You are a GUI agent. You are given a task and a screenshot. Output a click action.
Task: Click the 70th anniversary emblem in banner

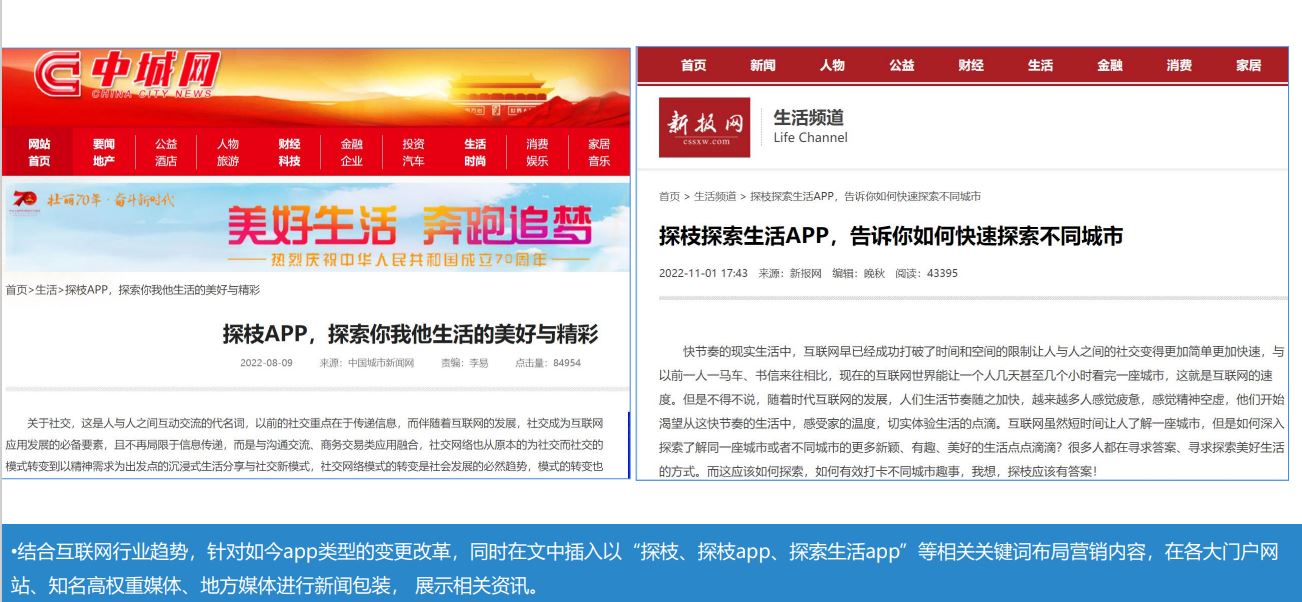[x=24, y=199]
